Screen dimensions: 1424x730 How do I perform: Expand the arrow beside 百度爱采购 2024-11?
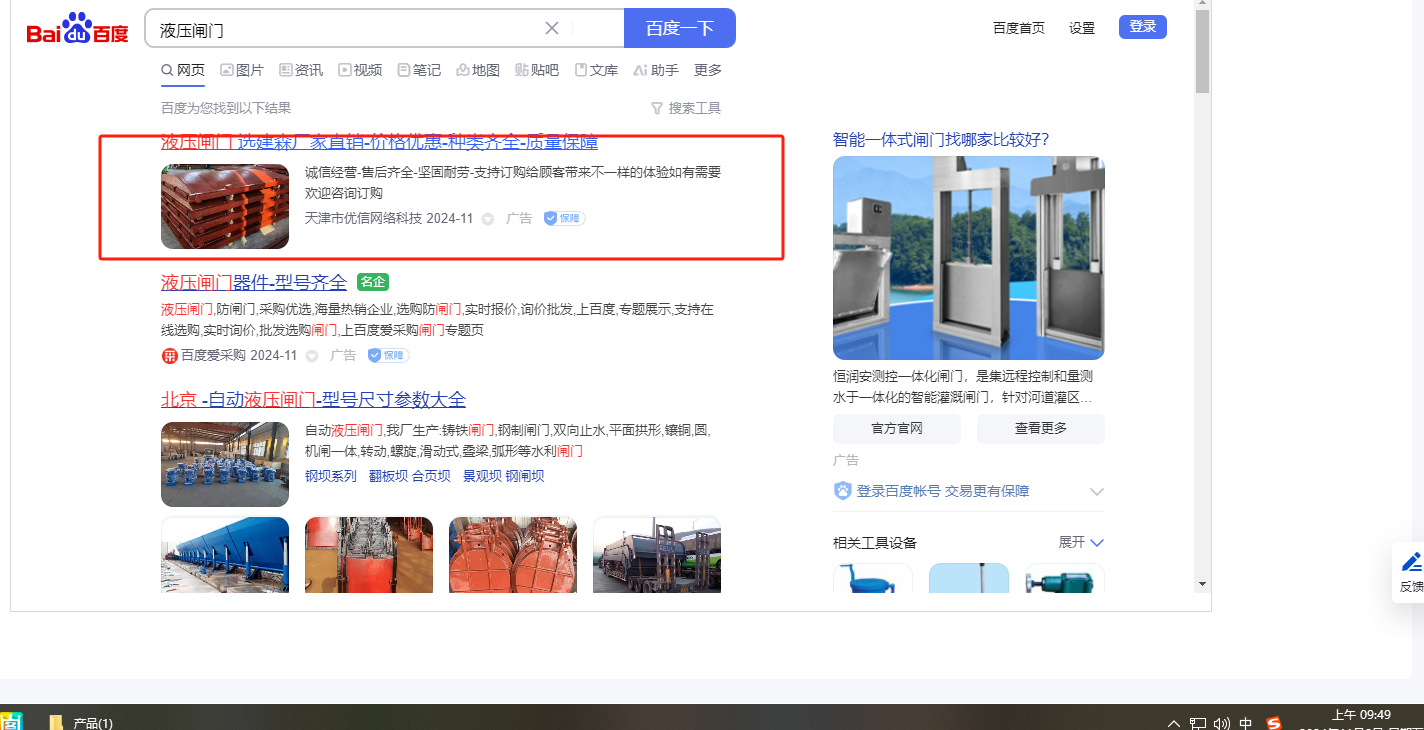tap(312, 356)
